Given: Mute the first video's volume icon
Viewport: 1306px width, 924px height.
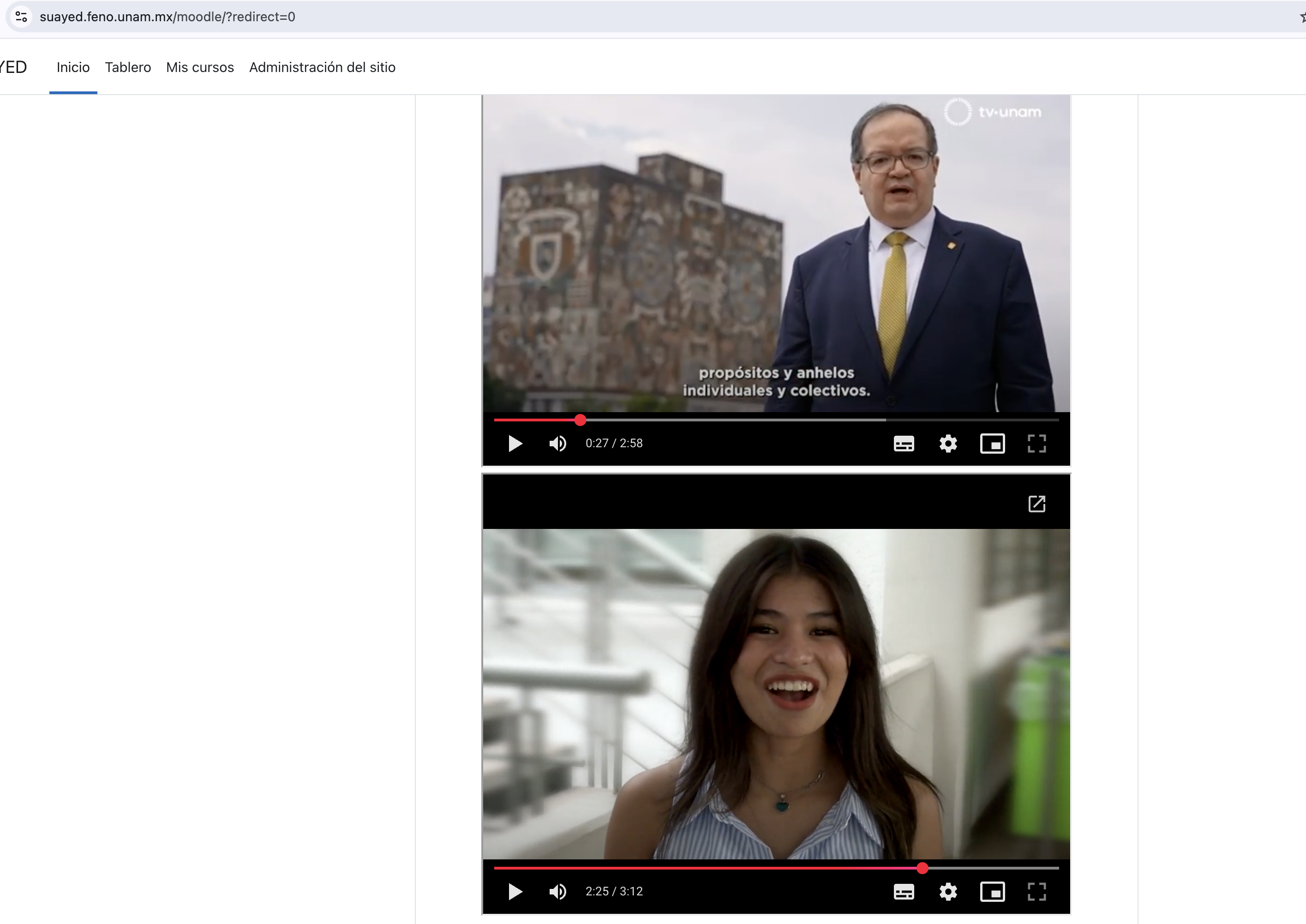Looking at the screenshot, I should tap(557, 443).
